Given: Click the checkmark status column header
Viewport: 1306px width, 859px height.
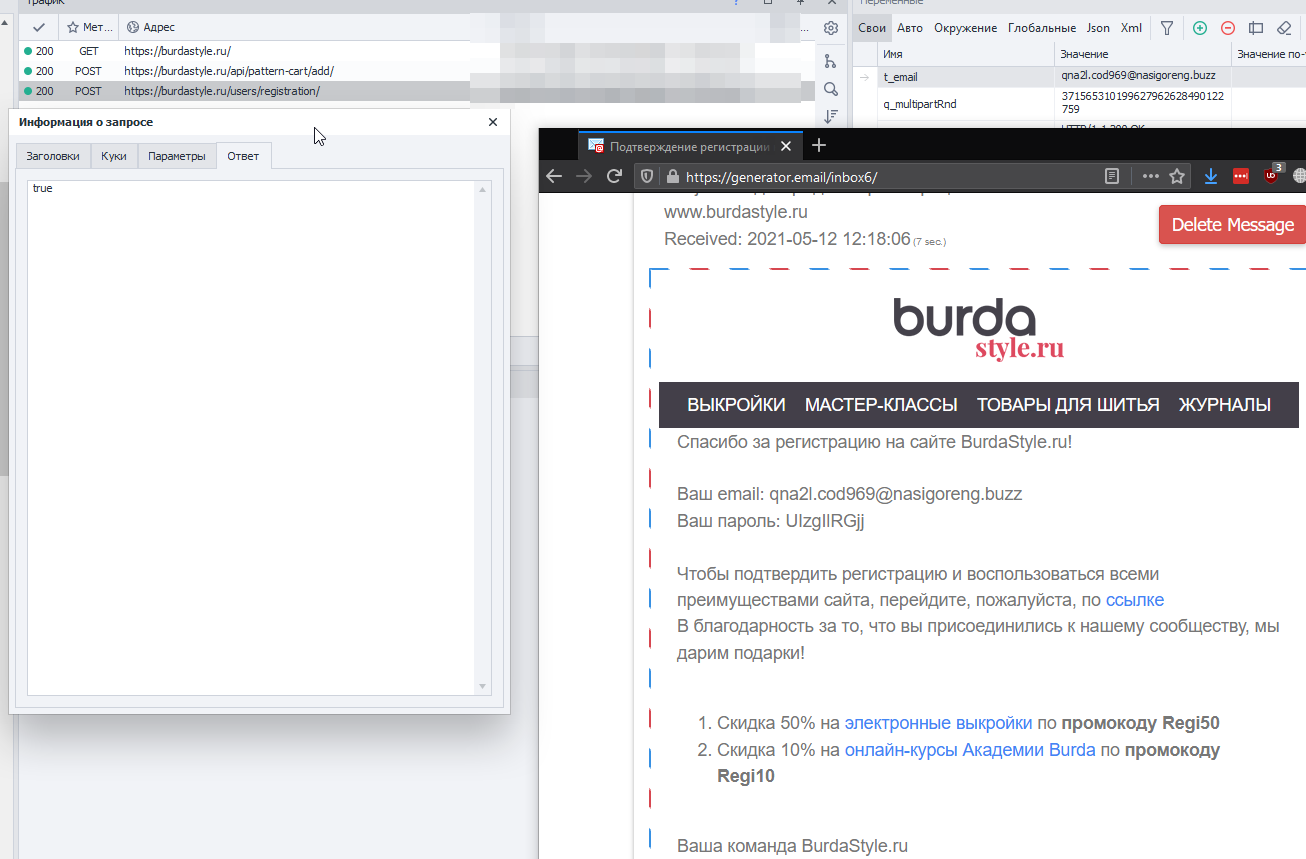Looking at the screenshot, I should pyautogui.click(x=39, y=28).
